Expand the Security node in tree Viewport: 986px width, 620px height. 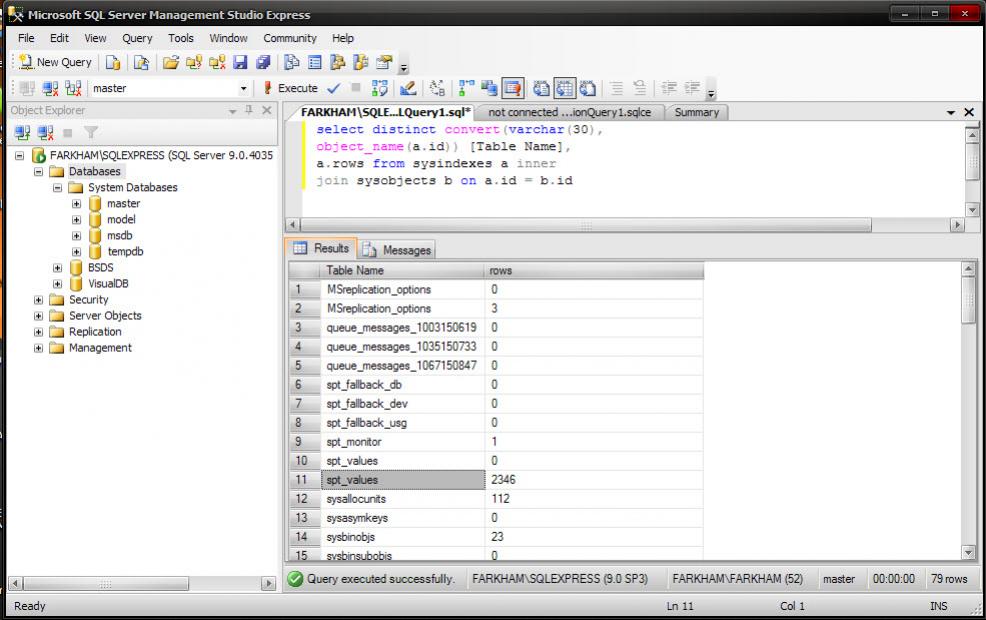[x=39, y=300]
